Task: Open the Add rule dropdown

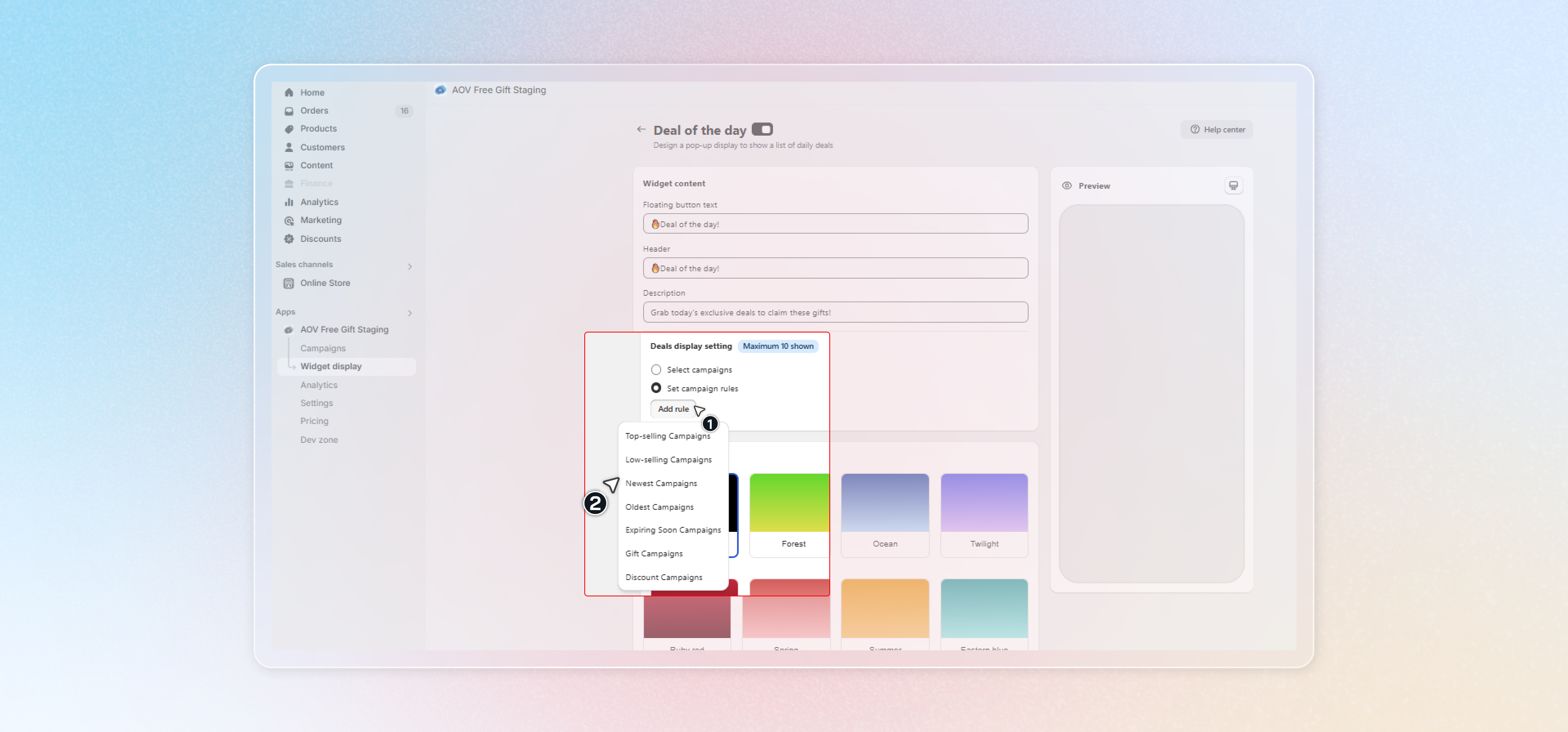Action: (673, 409)
